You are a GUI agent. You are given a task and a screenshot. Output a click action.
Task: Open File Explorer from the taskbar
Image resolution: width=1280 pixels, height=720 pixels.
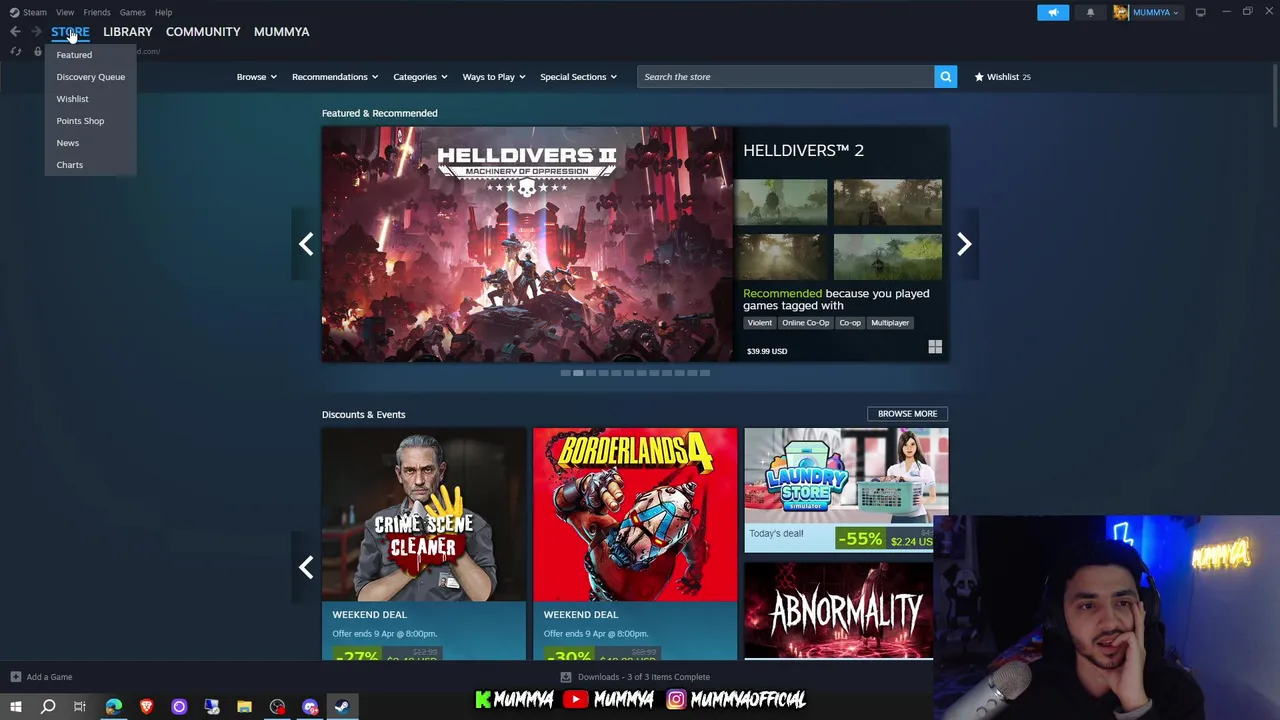244,707
